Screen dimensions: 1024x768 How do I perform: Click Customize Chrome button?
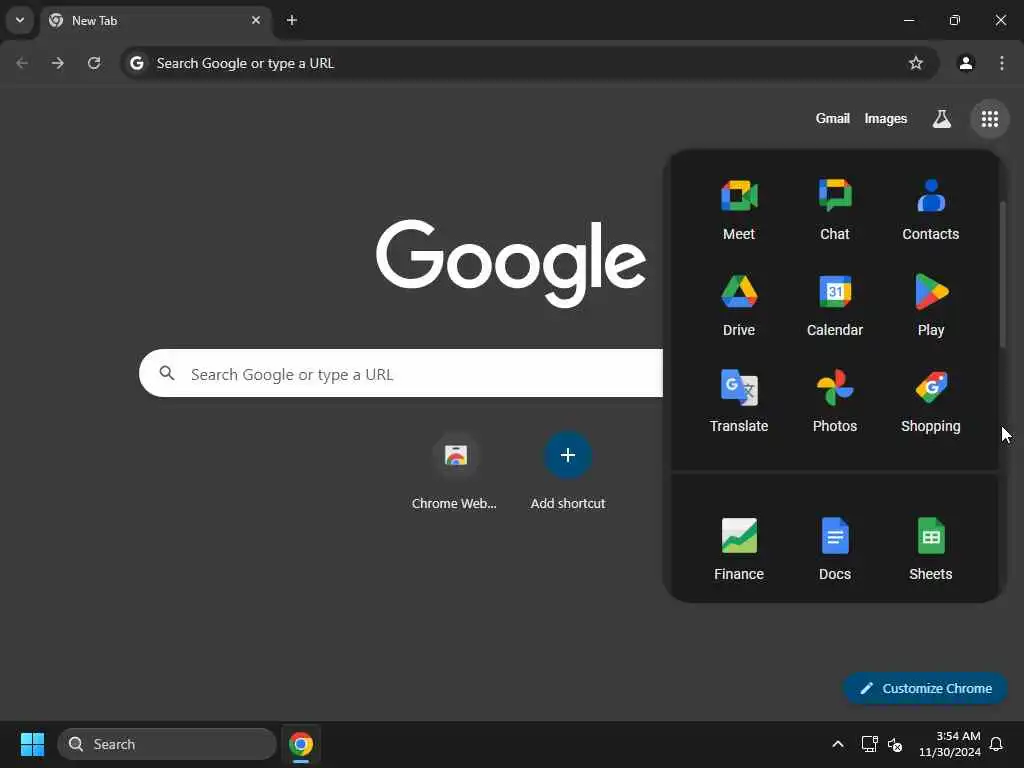[925, 688]
